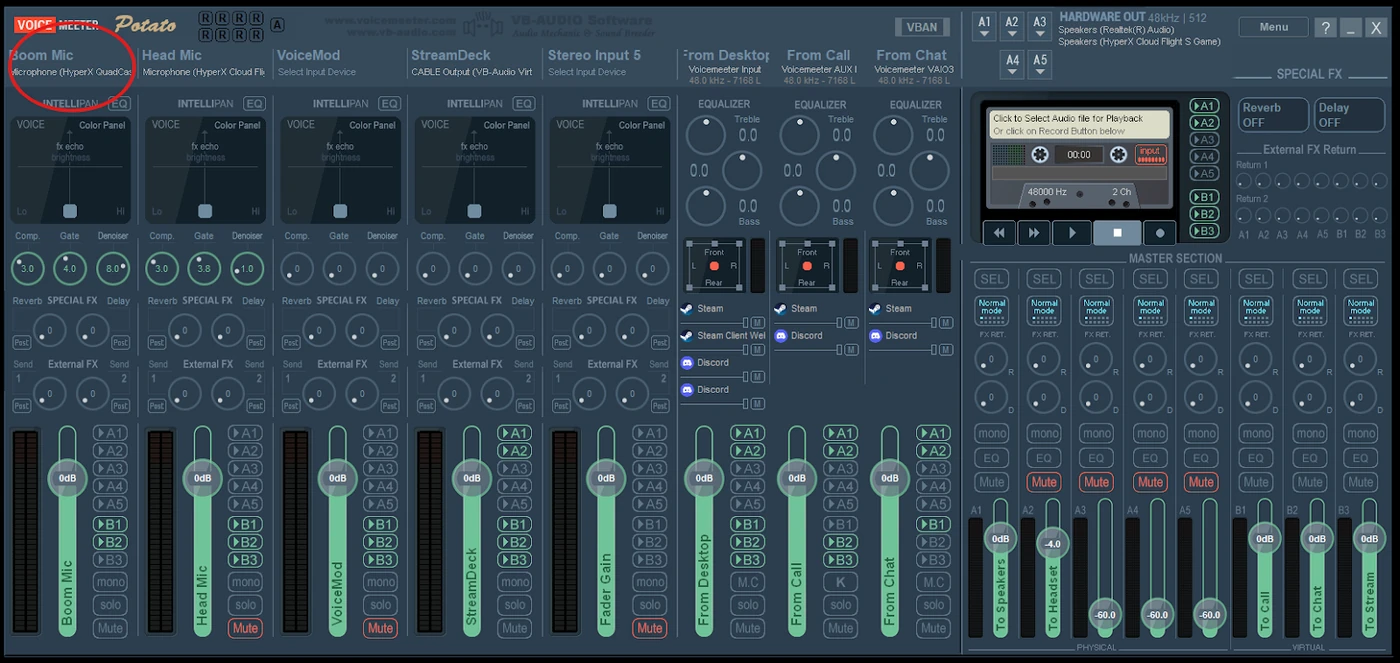
Task: Open help with the question mark button
Action: click(1324, 28)
